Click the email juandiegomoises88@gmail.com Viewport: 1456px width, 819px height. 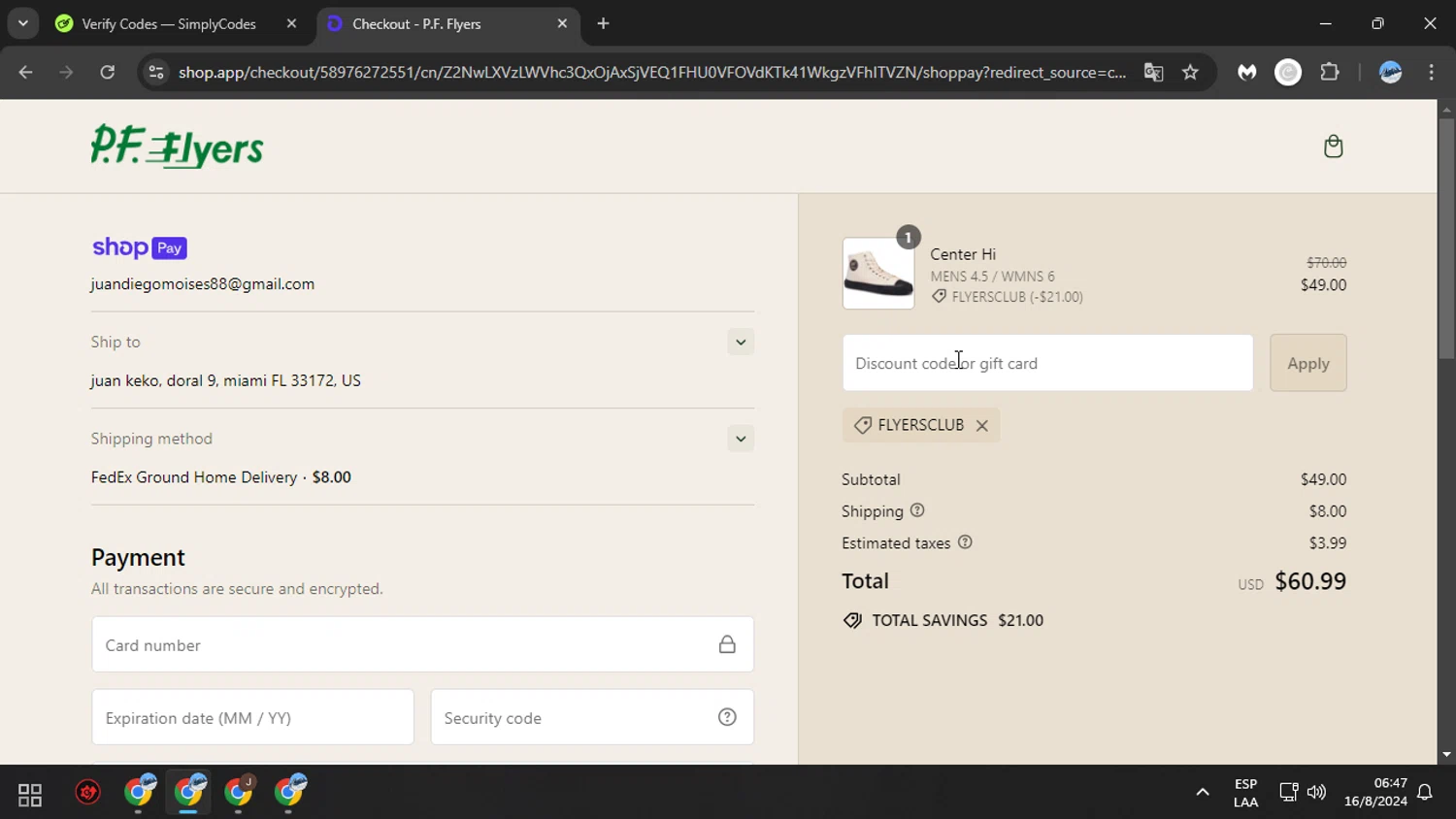pos(203,284)
